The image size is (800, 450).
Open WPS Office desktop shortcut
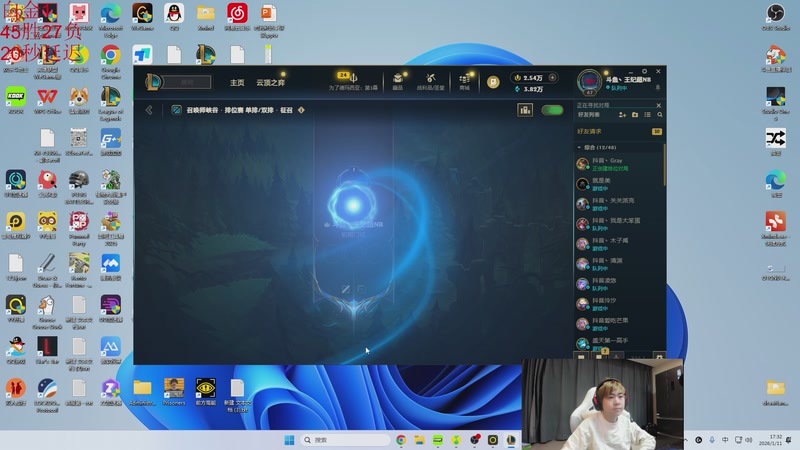(47, 100)
